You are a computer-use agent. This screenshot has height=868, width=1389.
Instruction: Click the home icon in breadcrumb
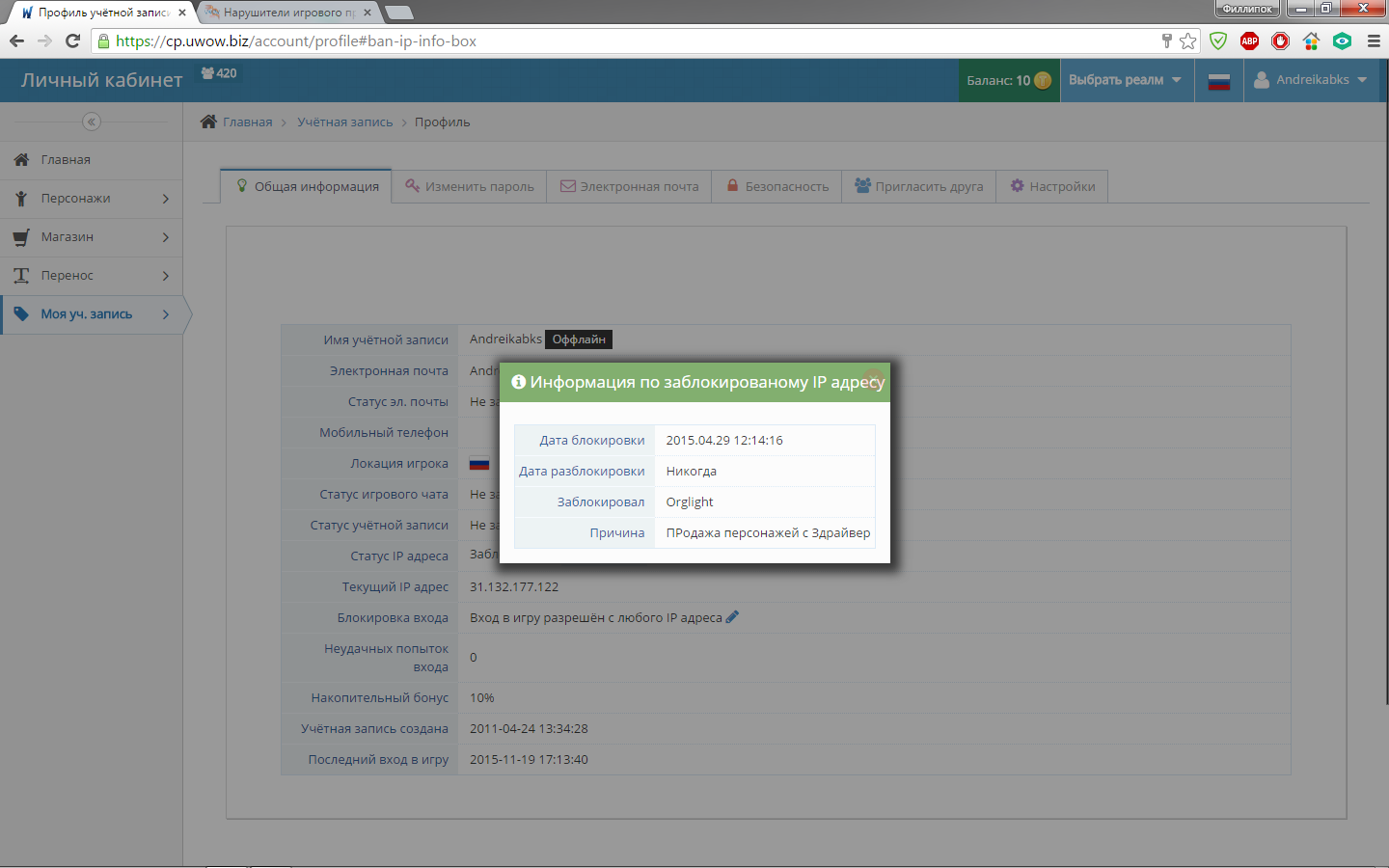tap(208, 122)
